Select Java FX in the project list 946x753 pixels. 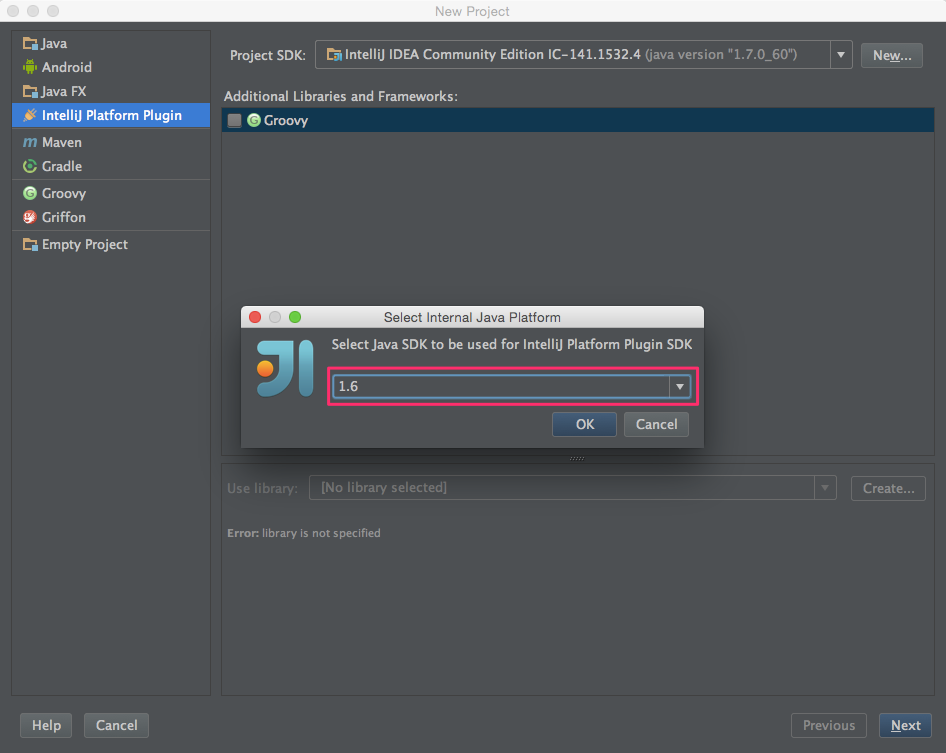click(x=111, y=91)
